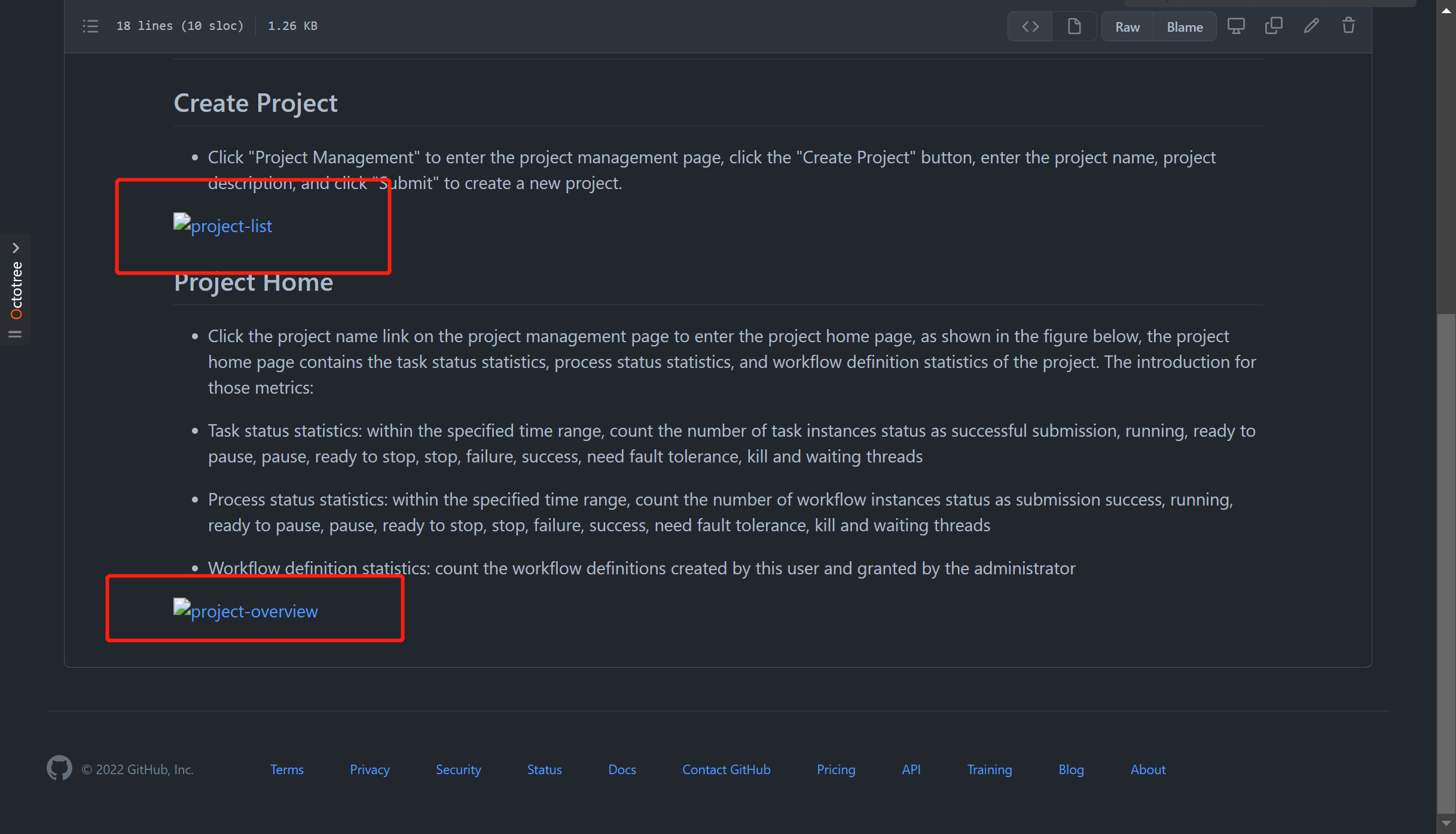Click the GitHub logo in footer

tap(59, 768)
